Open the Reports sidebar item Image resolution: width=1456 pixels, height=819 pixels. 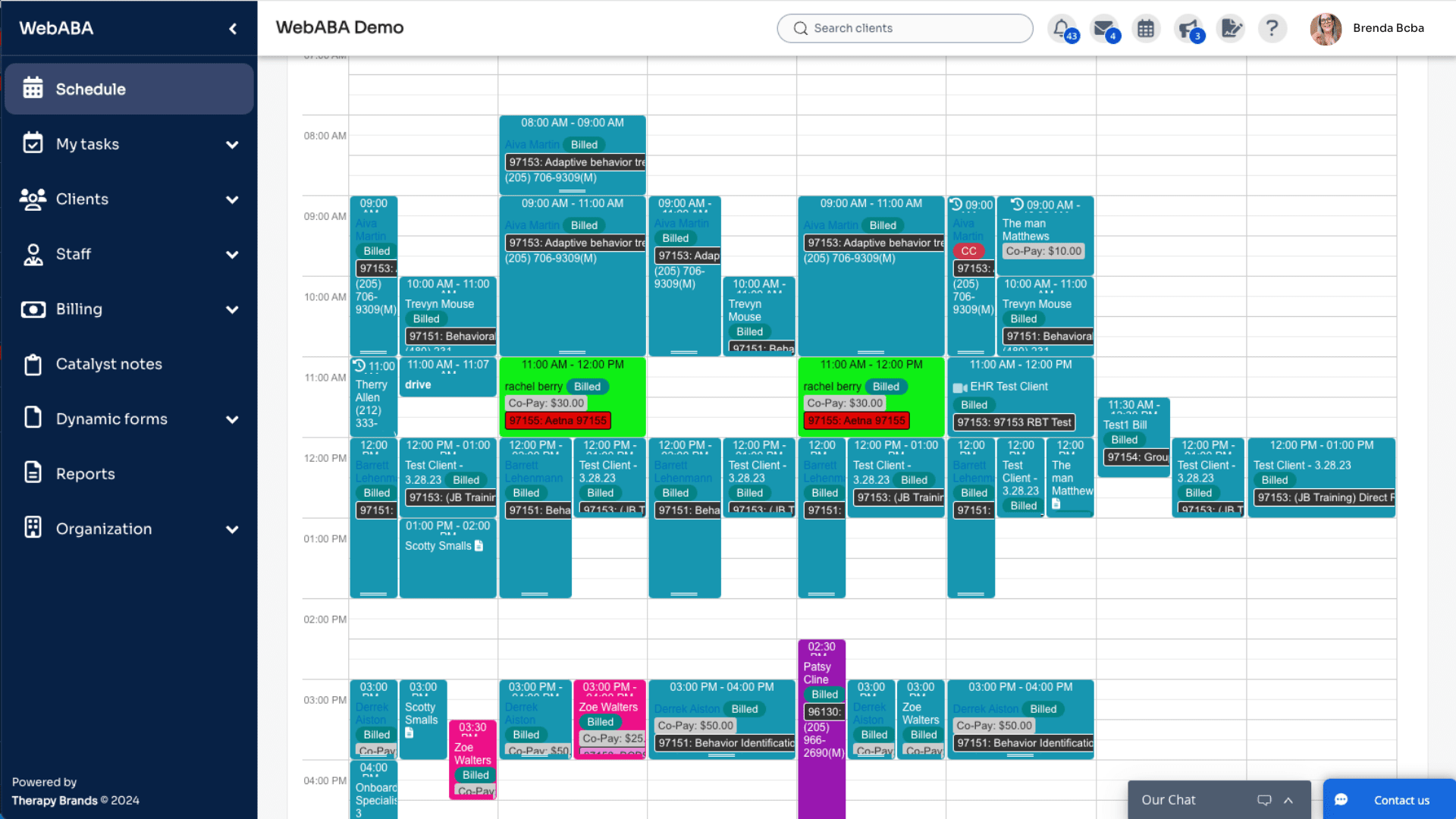click(x=85, y=474)
